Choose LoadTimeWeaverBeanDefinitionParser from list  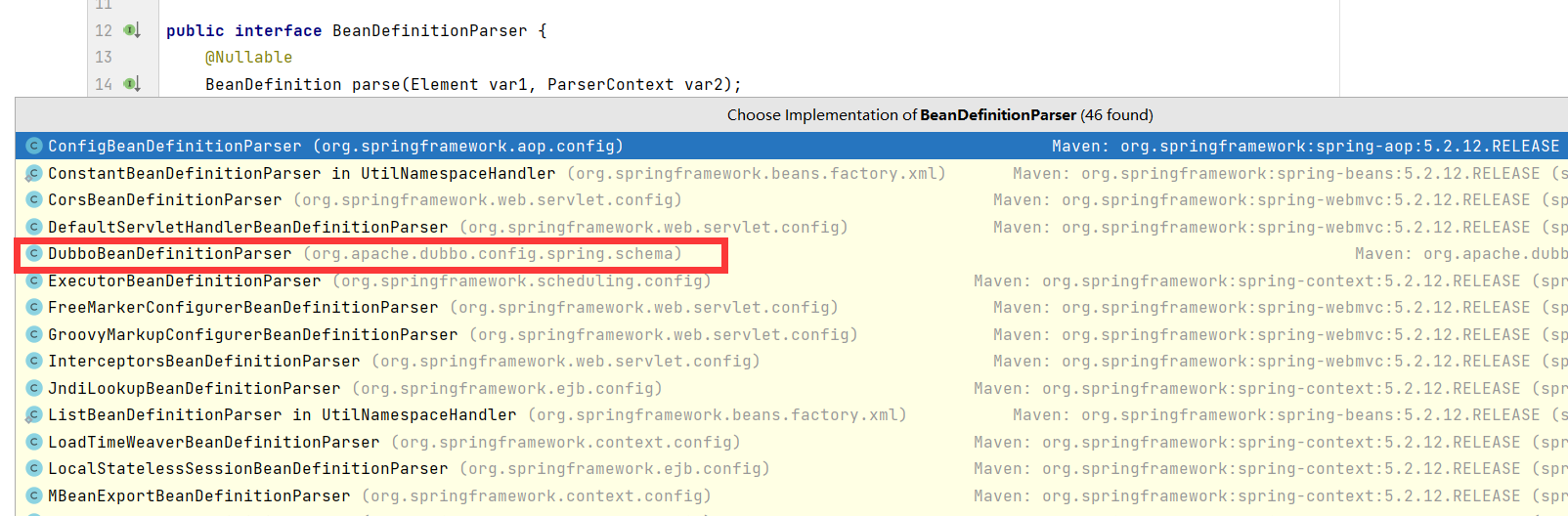pyautogui.click(x=213, y=442)
